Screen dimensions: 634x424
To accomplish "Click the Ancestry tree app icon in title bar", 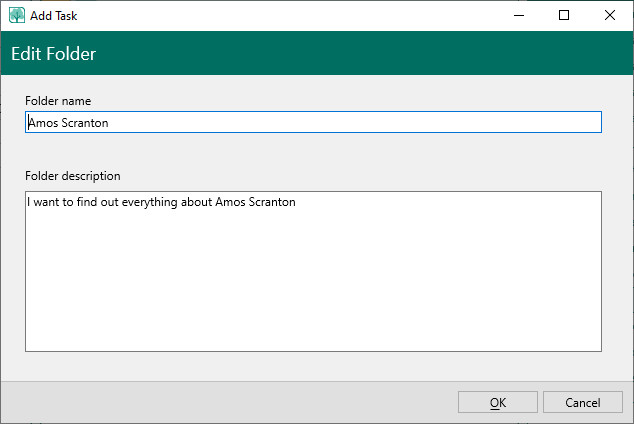I will click(x=17, y=15).
